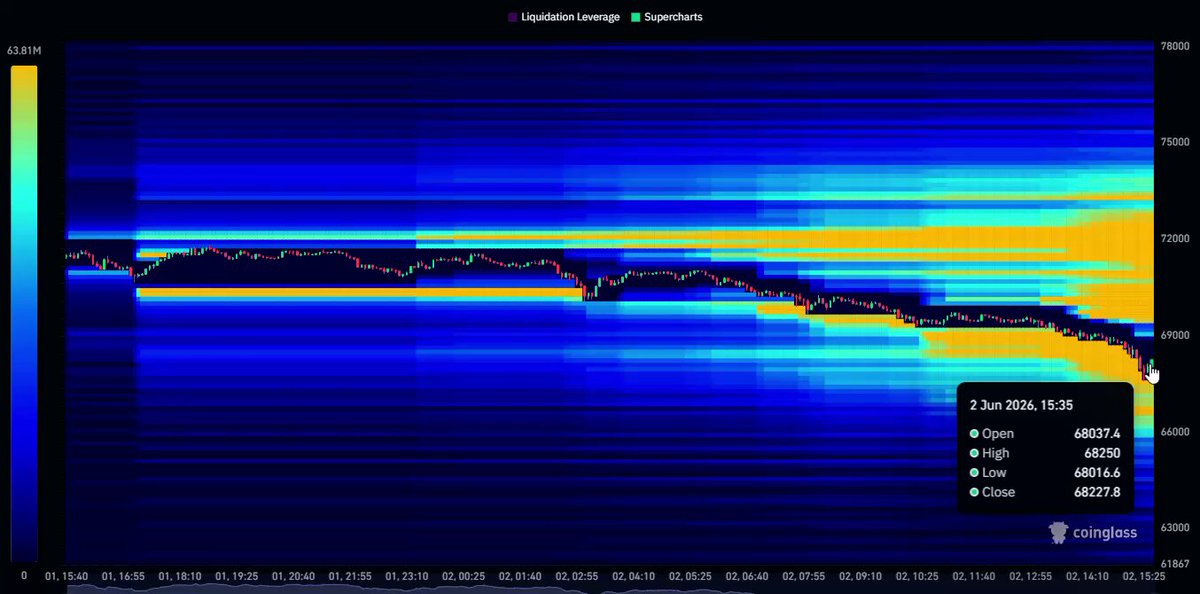
Task: Click the 75000 price axis label
Action: (1174, 142)
